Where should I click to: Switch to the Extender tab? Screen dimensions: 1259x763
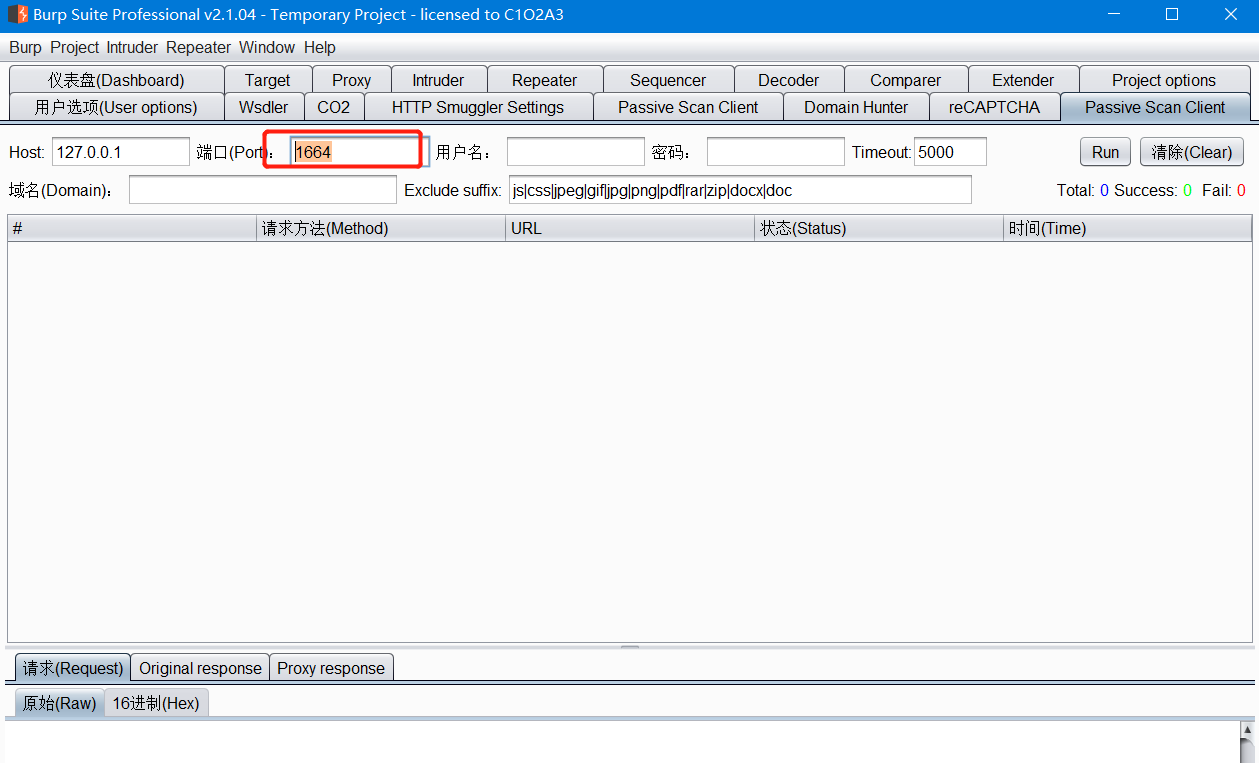(1023, 80)
